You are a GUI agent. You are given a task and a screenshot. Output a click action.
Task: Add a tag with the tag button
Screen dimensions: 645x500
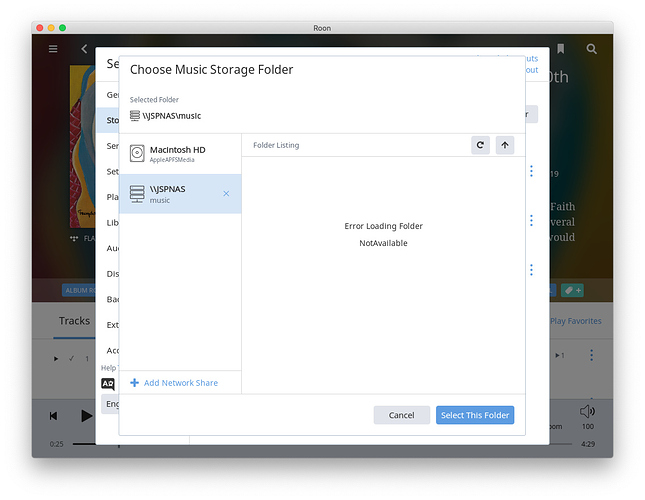coord(572,290)
